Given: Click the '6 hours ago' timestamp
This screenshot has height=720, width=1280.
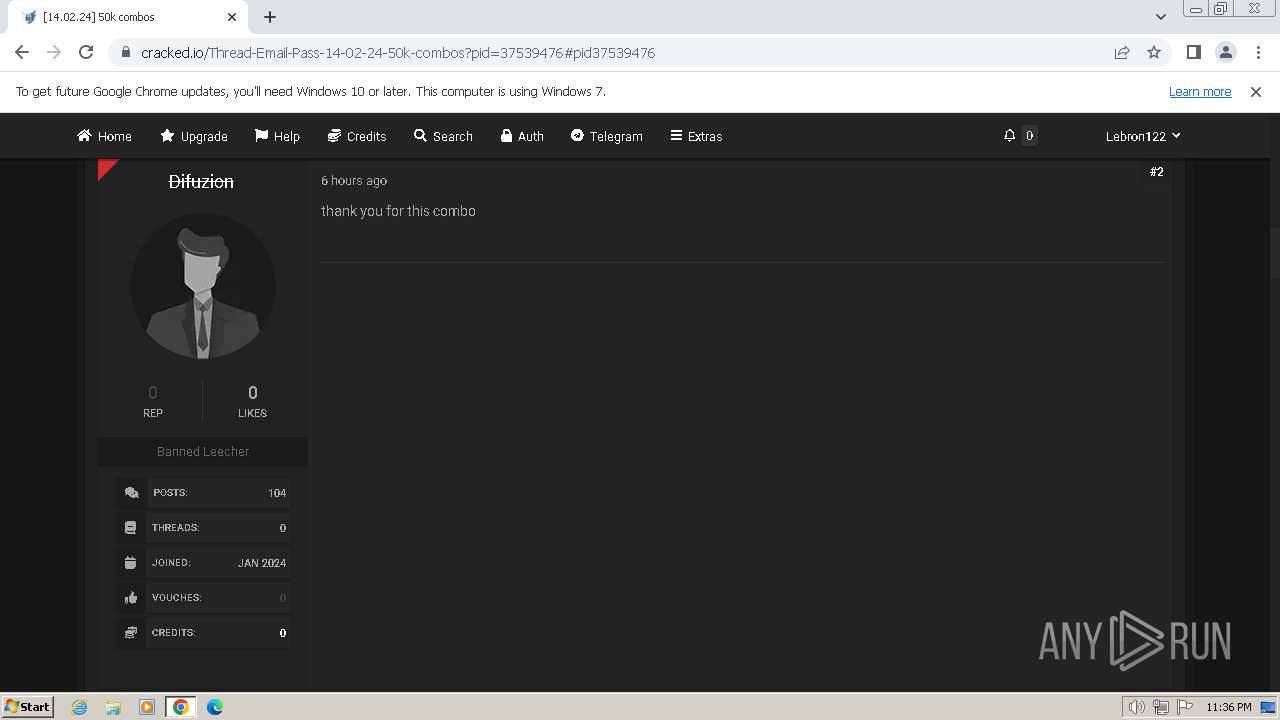Looking at the screenshot, I should pyautogui.click(x=354, y=181).
